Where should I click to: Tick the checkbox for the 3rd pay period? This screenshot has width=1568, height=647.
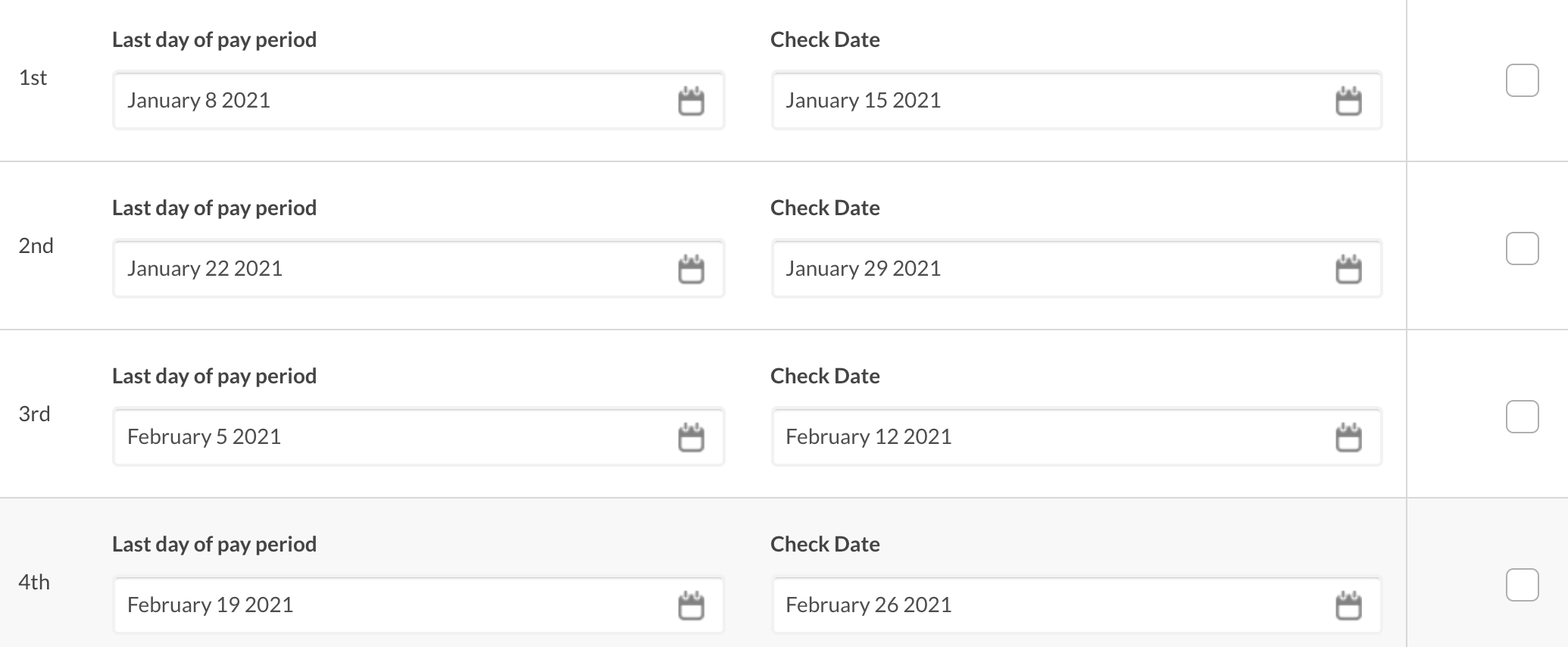(1522, 417)
